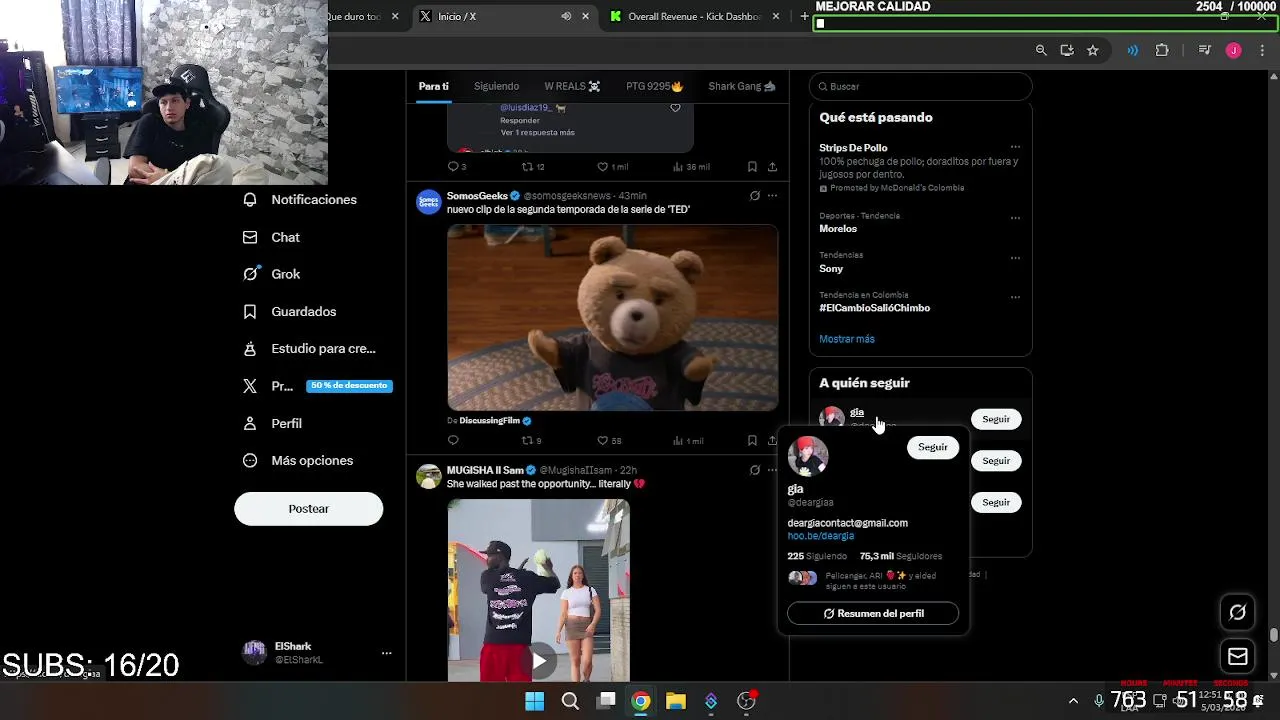Open ElShark account switcher menu
This screenshot has width=1280, height=720.
point(318,653)
